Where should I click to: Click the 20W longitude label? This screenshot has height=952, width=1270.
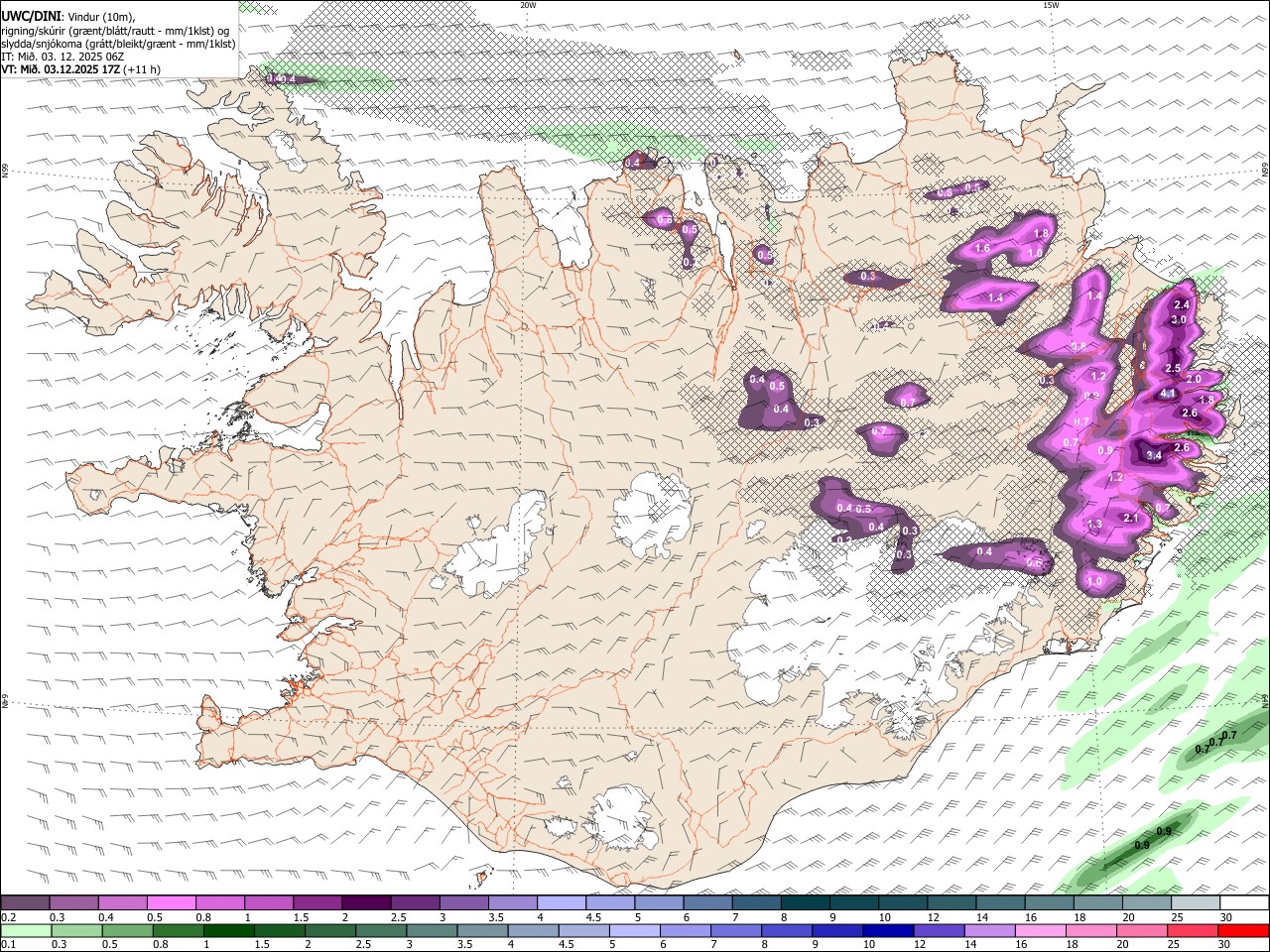pyautogui.click(x=528, y=5)
